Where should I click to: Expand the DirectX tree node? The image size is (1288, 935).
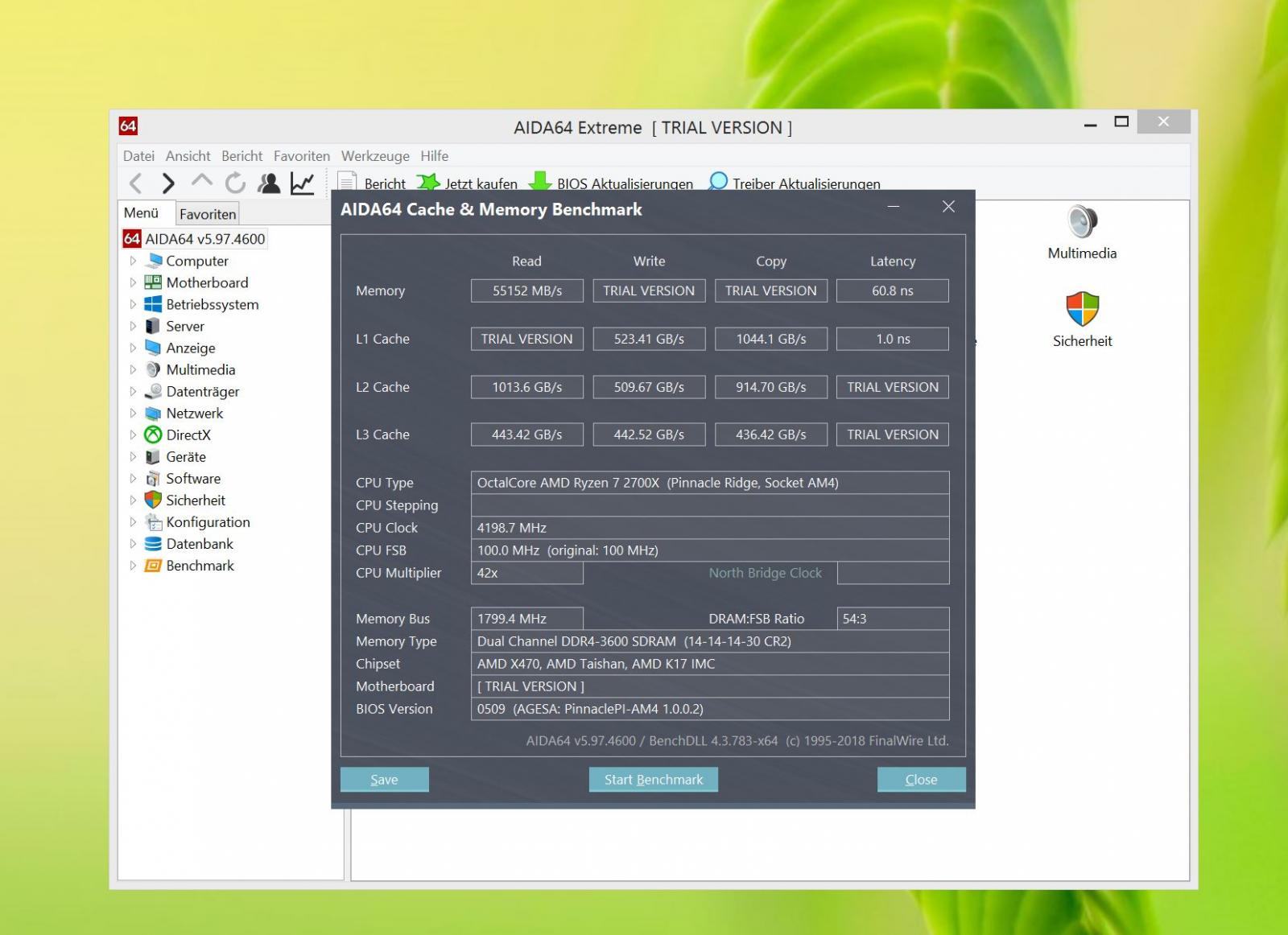pos(133,435)
